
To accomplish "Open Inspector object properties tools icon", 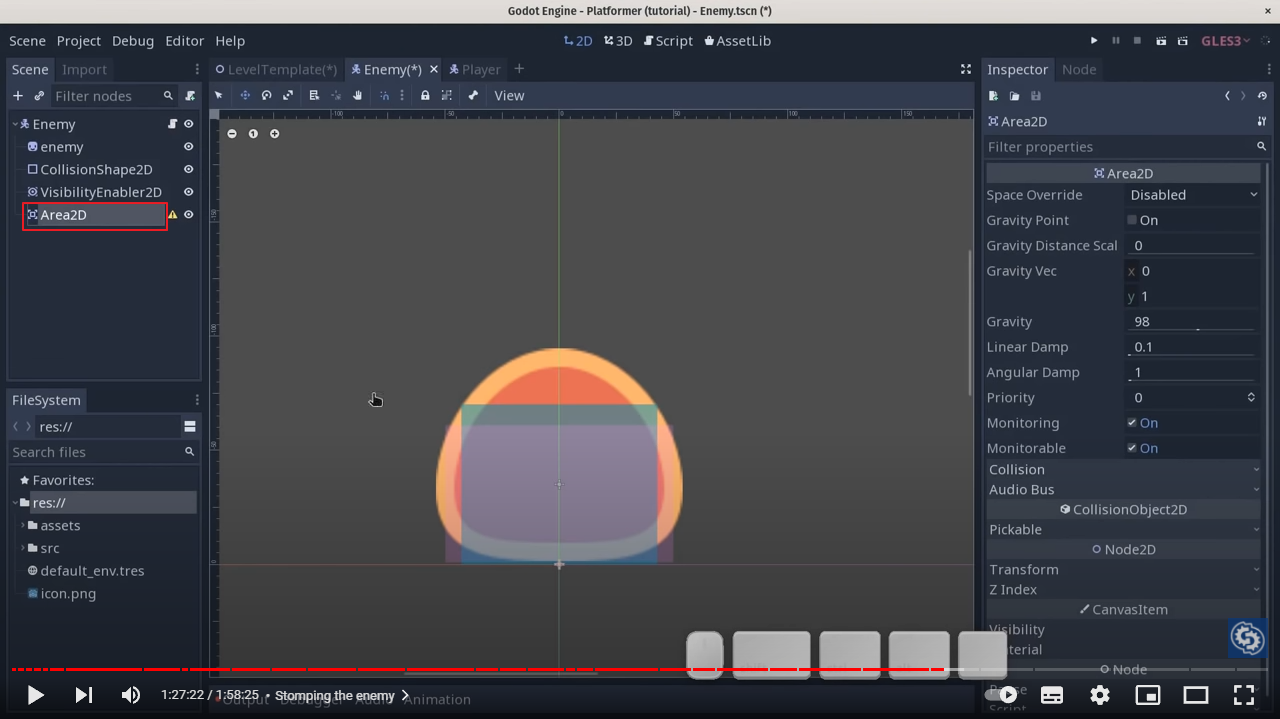I will pyautogui.click(x=1262, y=121).
